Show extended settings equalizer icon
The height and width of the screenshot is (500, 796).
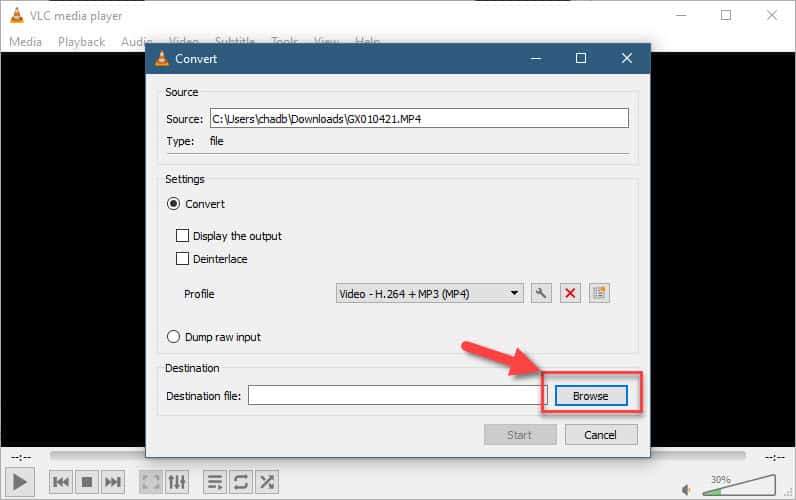tap(177, 482)
